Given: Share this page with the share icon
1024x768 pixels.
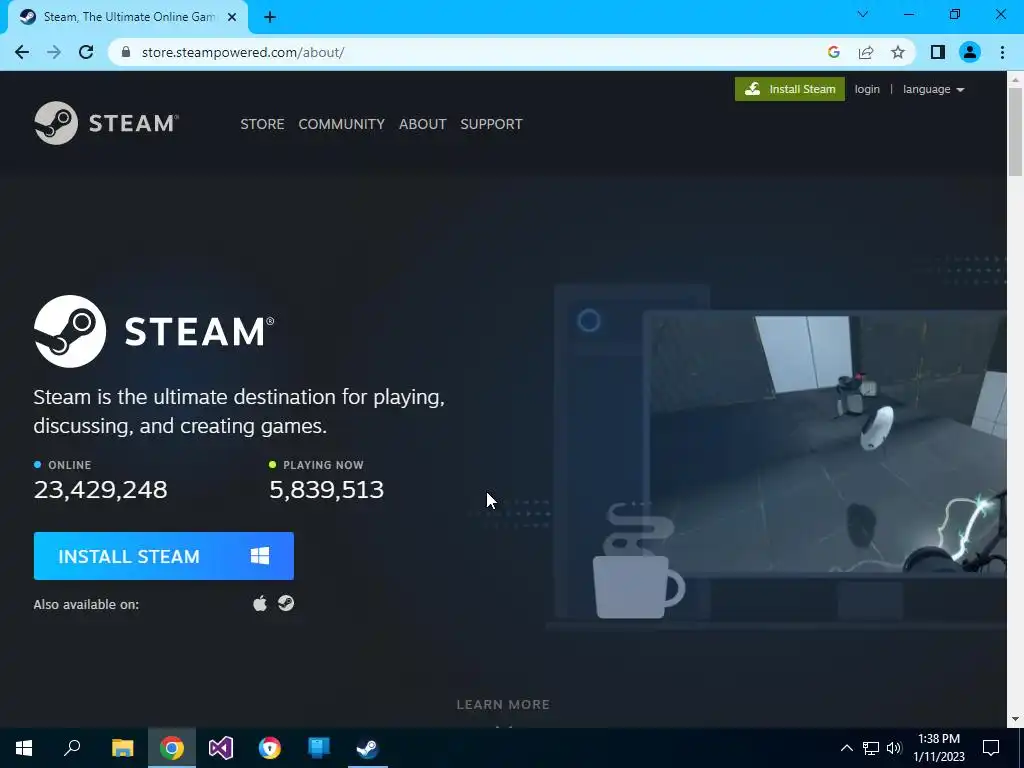Looking at the screenshot, I should pos(866,52).
